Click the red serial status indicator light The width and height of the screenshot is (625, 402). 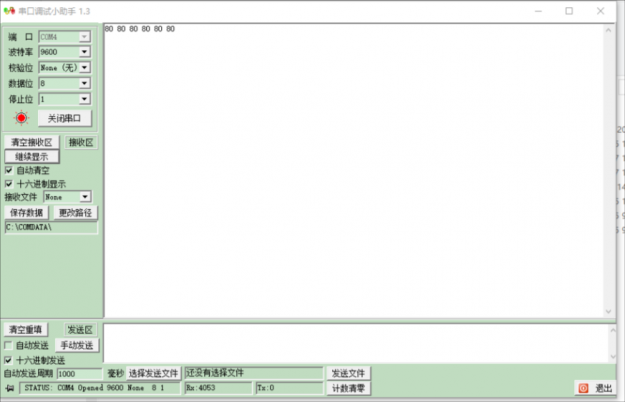pos(22,118)
